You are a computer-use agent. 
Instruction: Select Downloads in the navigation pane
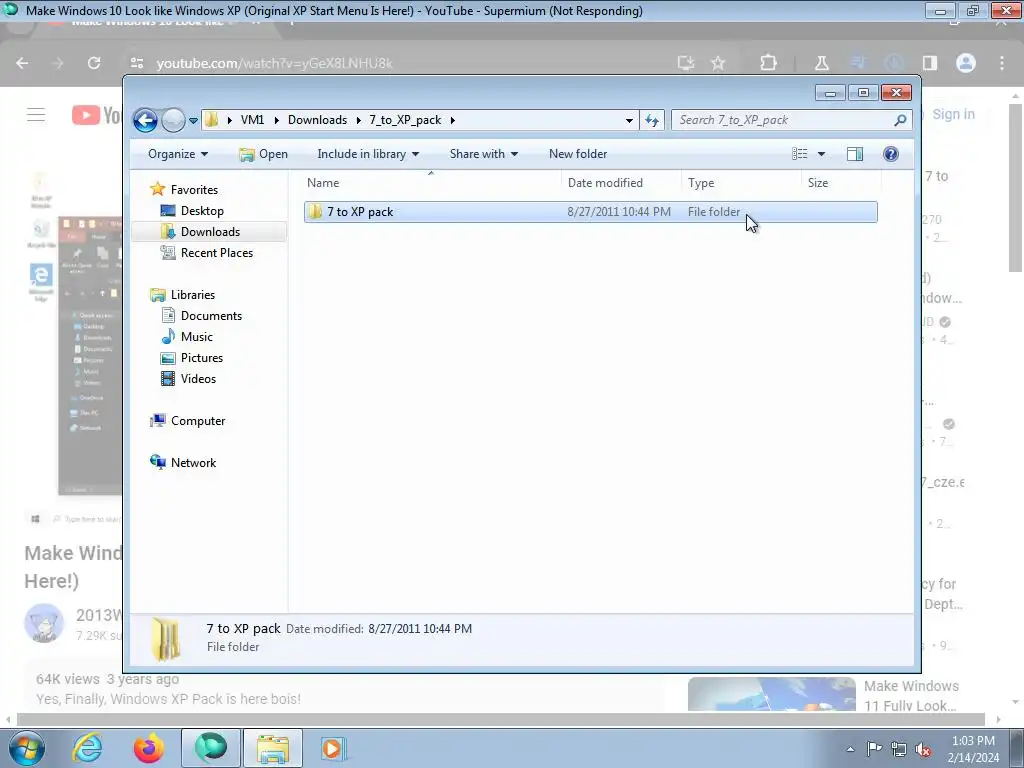click(x=210, y=232)
